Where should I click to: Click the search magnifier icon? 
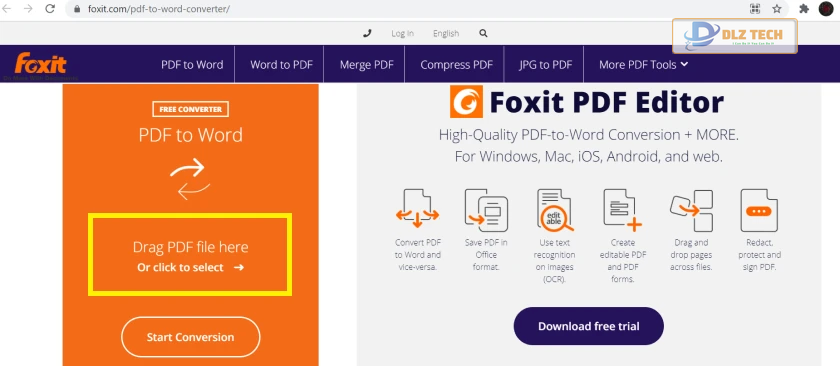pos(483,33)
